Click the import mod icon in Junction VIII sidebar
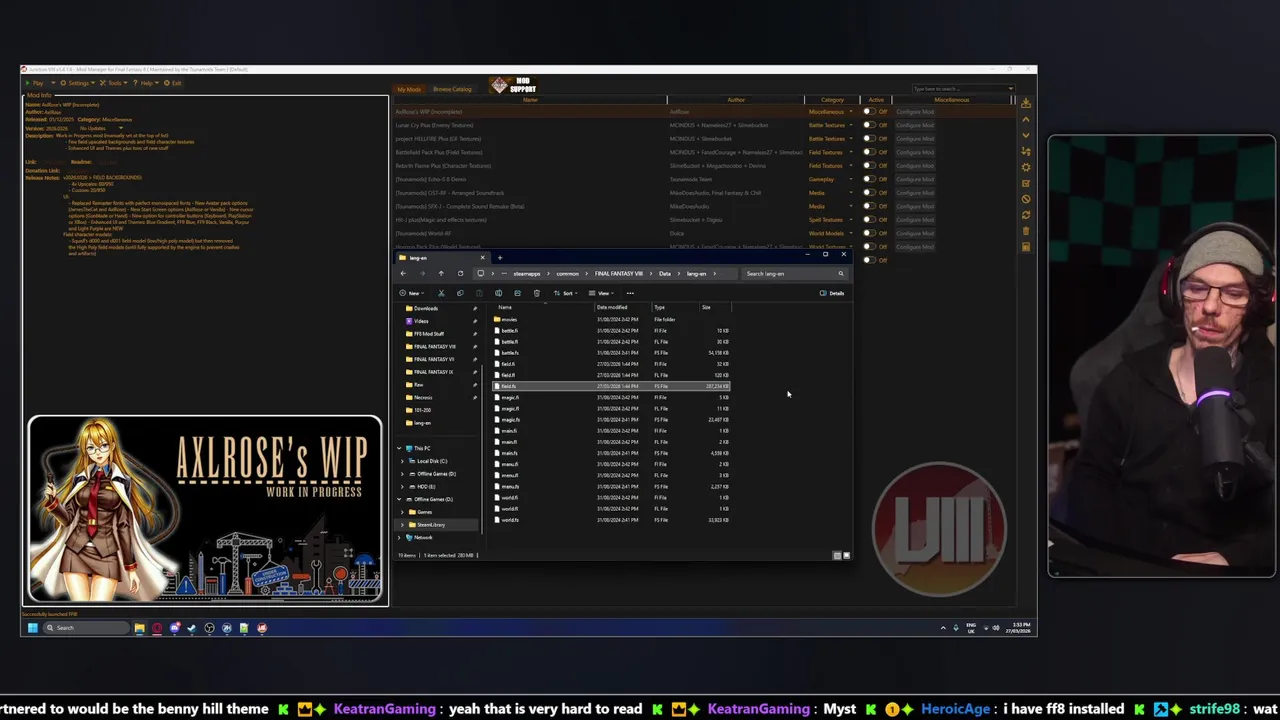1280x720 pixels. pos(1026,103)
